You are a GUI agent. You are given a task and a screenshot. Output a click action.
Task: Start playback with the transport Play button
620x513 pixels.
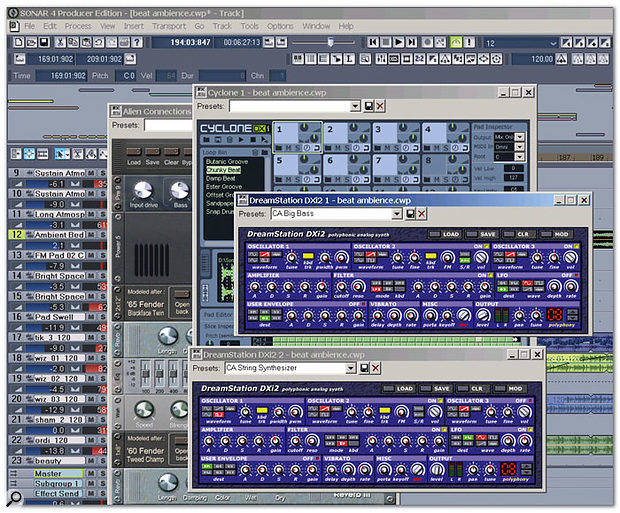tap(399, 42)
